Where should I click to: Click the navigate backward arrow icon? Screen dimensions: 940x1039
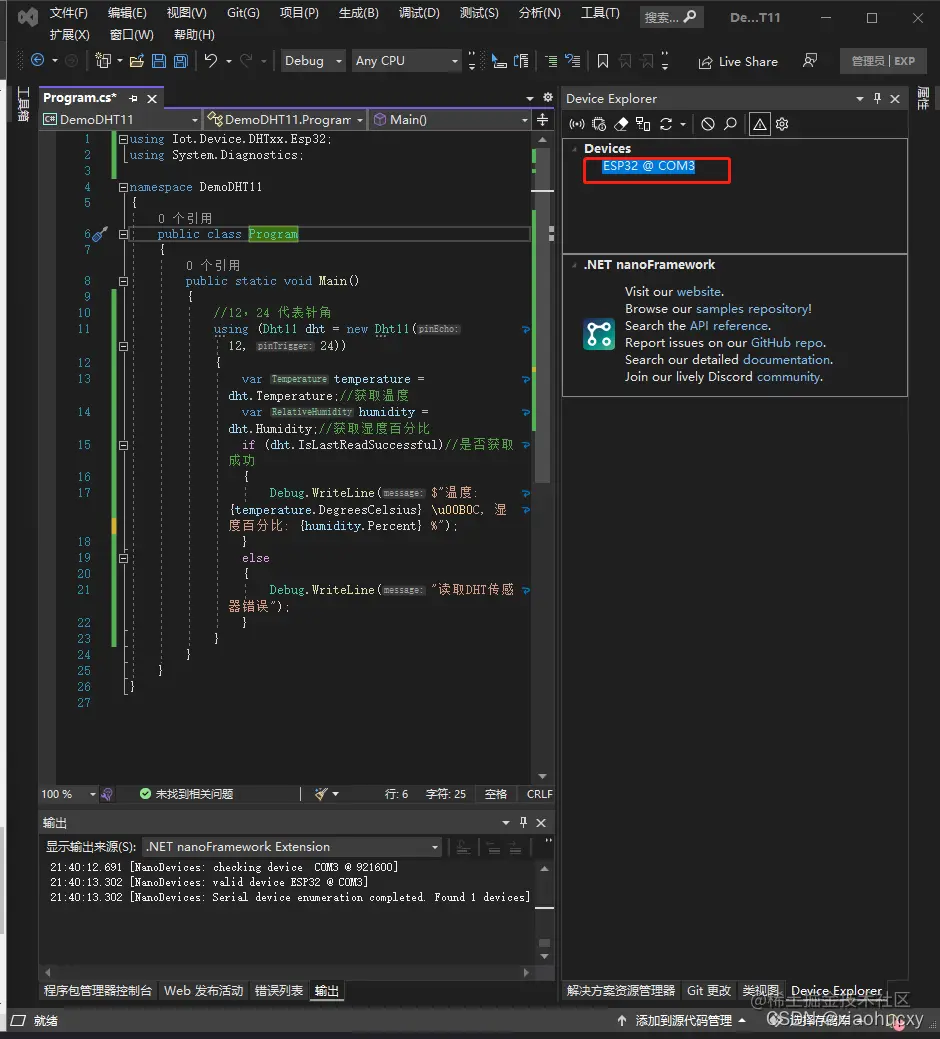point(38,61)
